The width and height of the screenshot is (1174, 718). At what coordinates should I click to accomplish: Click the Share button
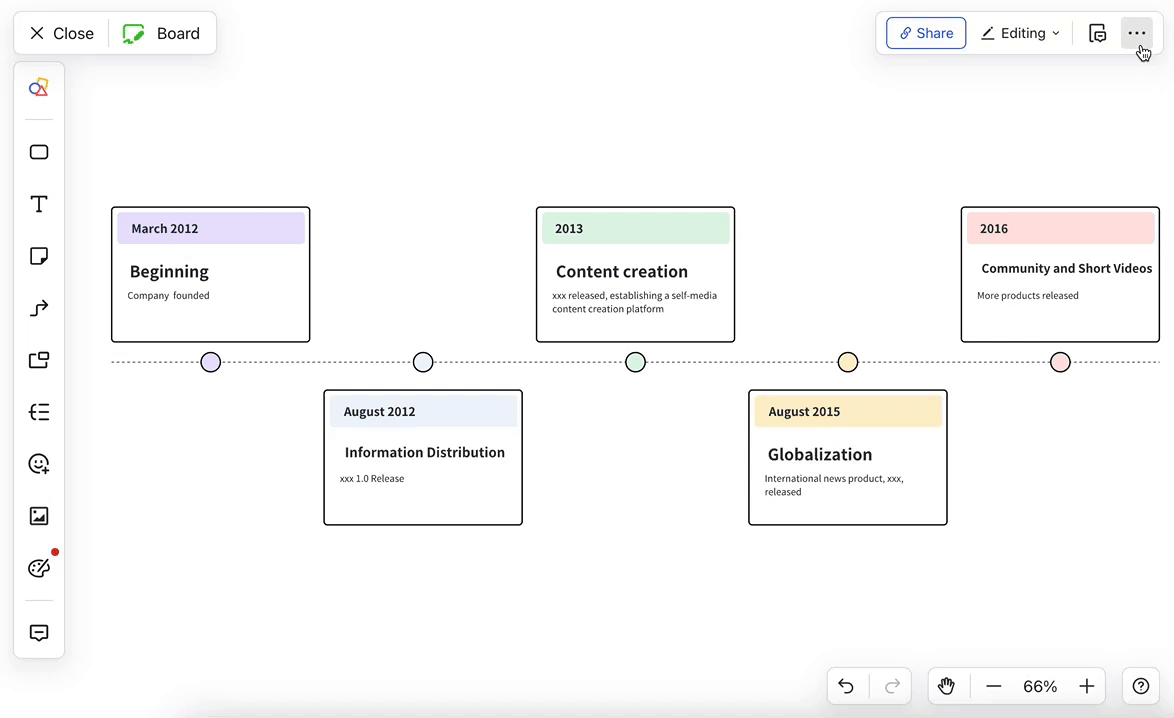tap(925, 33)
